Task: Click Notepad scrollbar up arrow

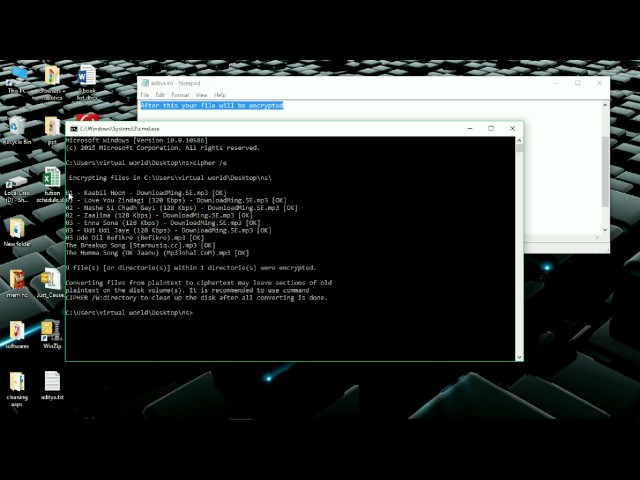Action: click(605, 105)
